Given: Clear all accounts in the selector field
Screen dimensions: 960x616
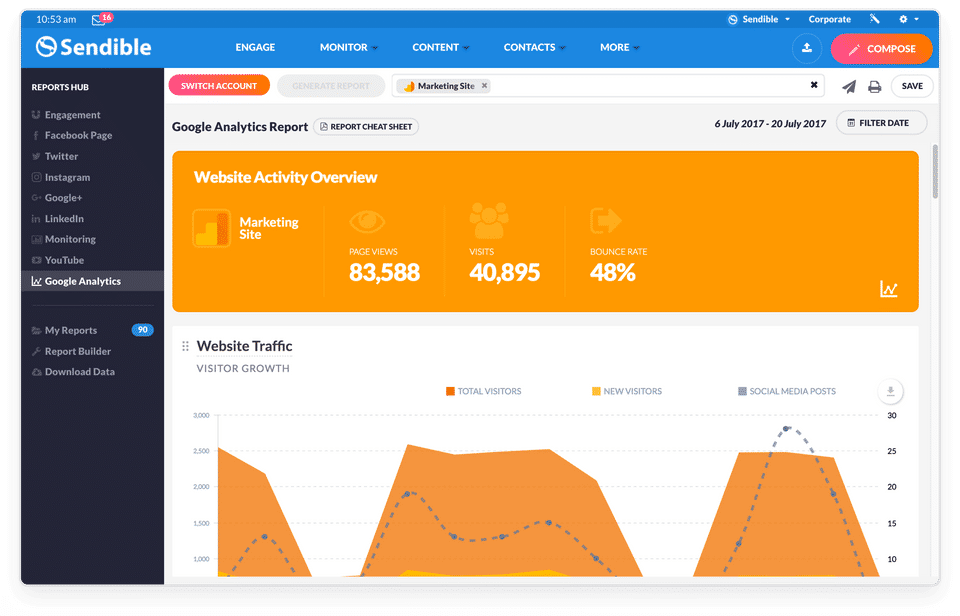Looking at the screenshot, I should coord(814,85).
